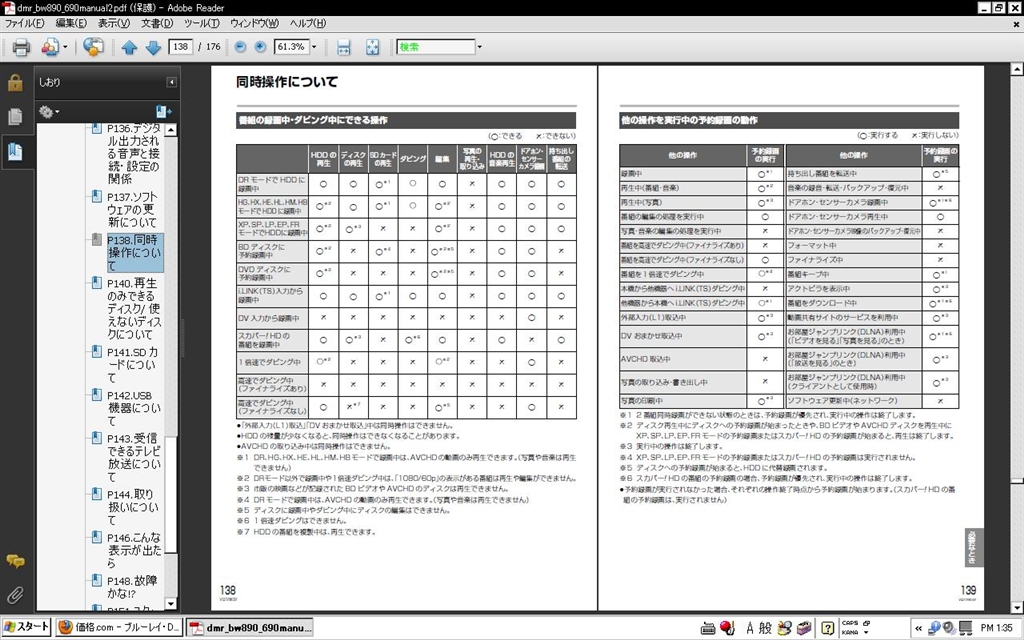Select the fit-full-page view icon
The width and height of the screenshot is (1024, 640).
coord(372,47)
